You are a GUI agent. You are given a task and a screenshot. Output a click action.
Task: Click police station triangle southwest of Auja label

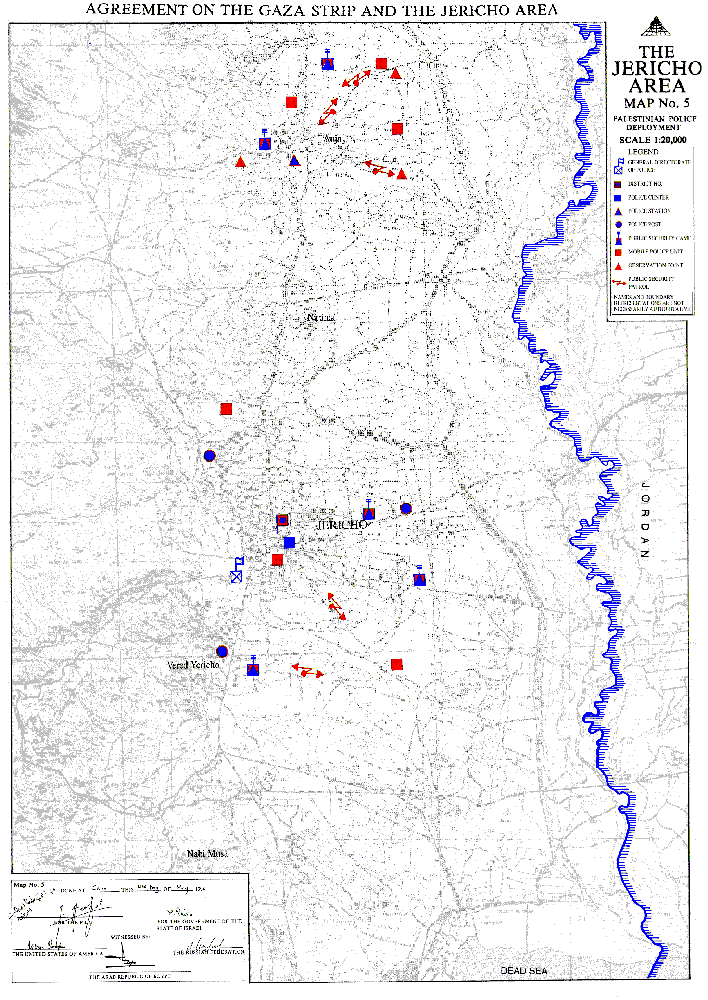click(x=294, y=161)
